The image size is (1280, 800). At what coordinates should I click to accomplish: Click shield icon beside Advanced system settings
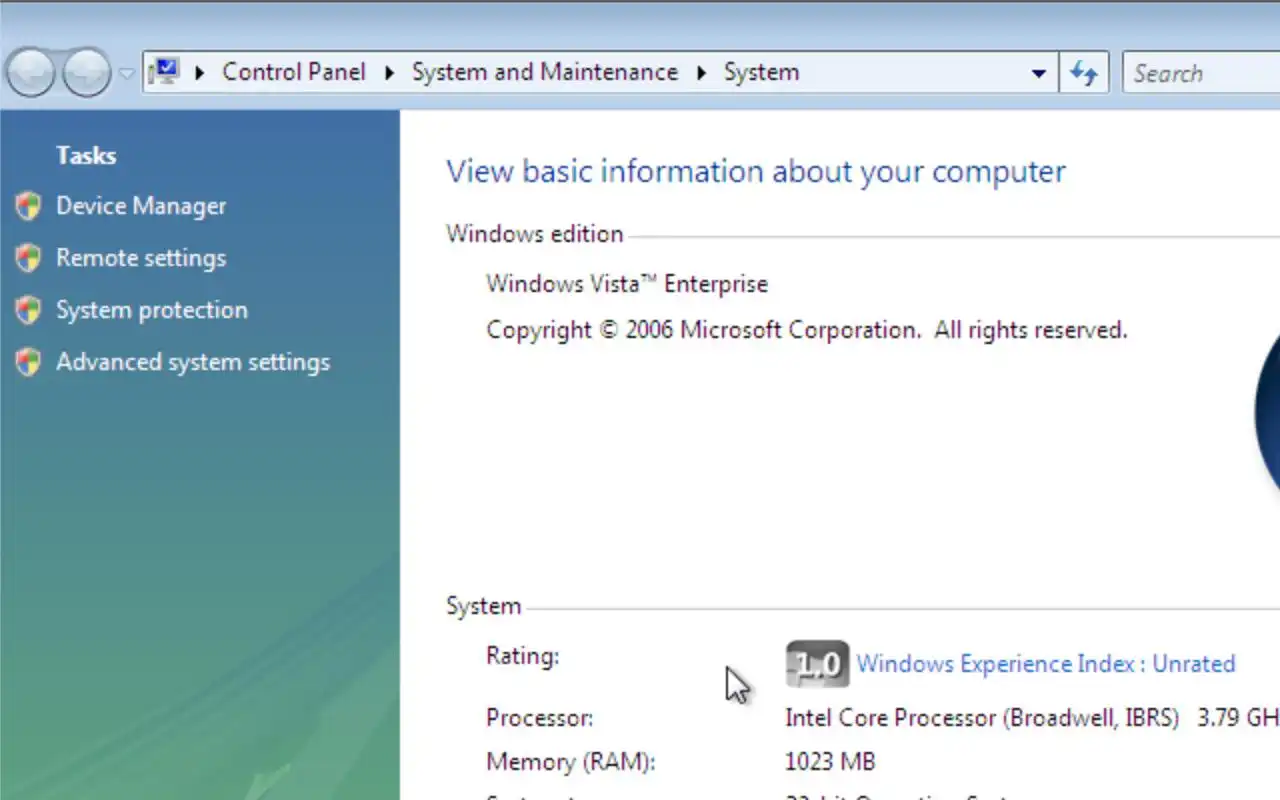(28, 362)
